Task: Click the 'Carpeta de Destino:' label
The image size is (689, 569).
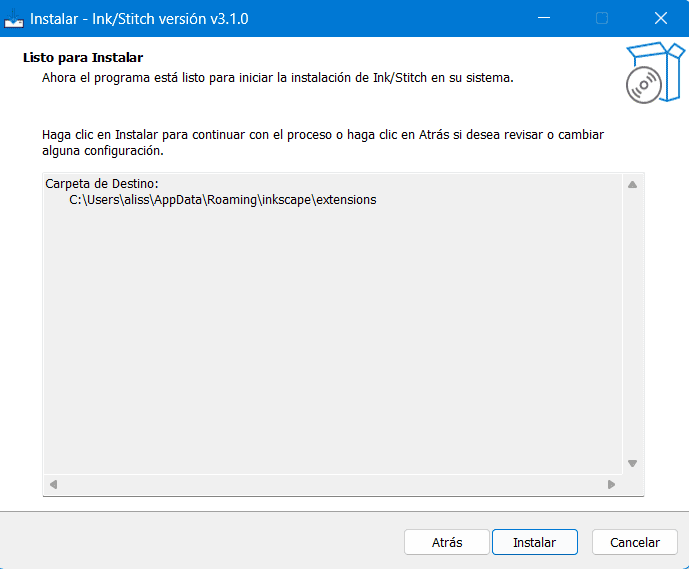Action: point(102,184)
